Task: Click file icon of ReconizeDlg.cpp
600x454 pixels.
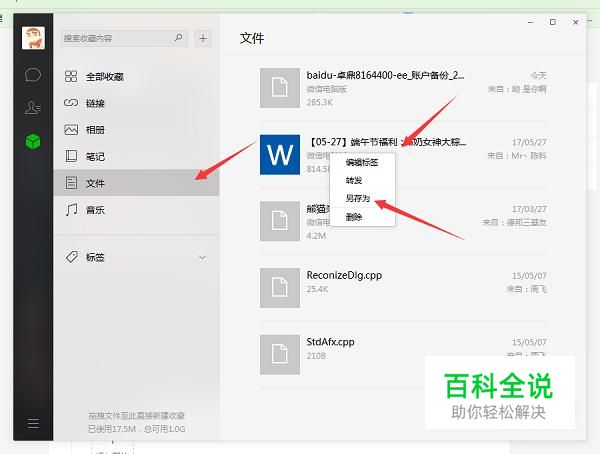Action: coord(280,288)
